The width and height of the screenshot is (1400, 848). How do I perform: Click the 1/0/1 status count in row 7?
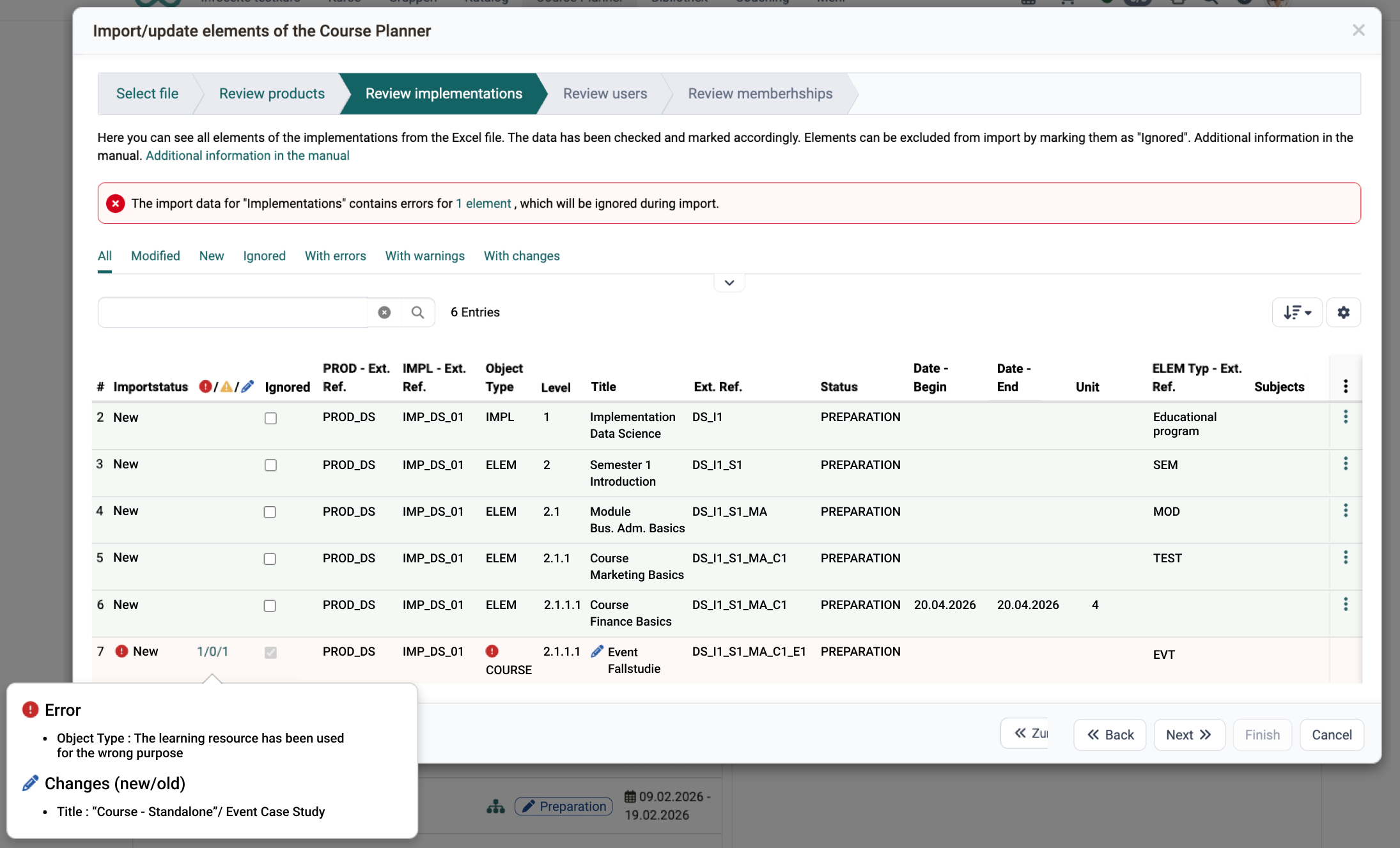coord(212,651)
